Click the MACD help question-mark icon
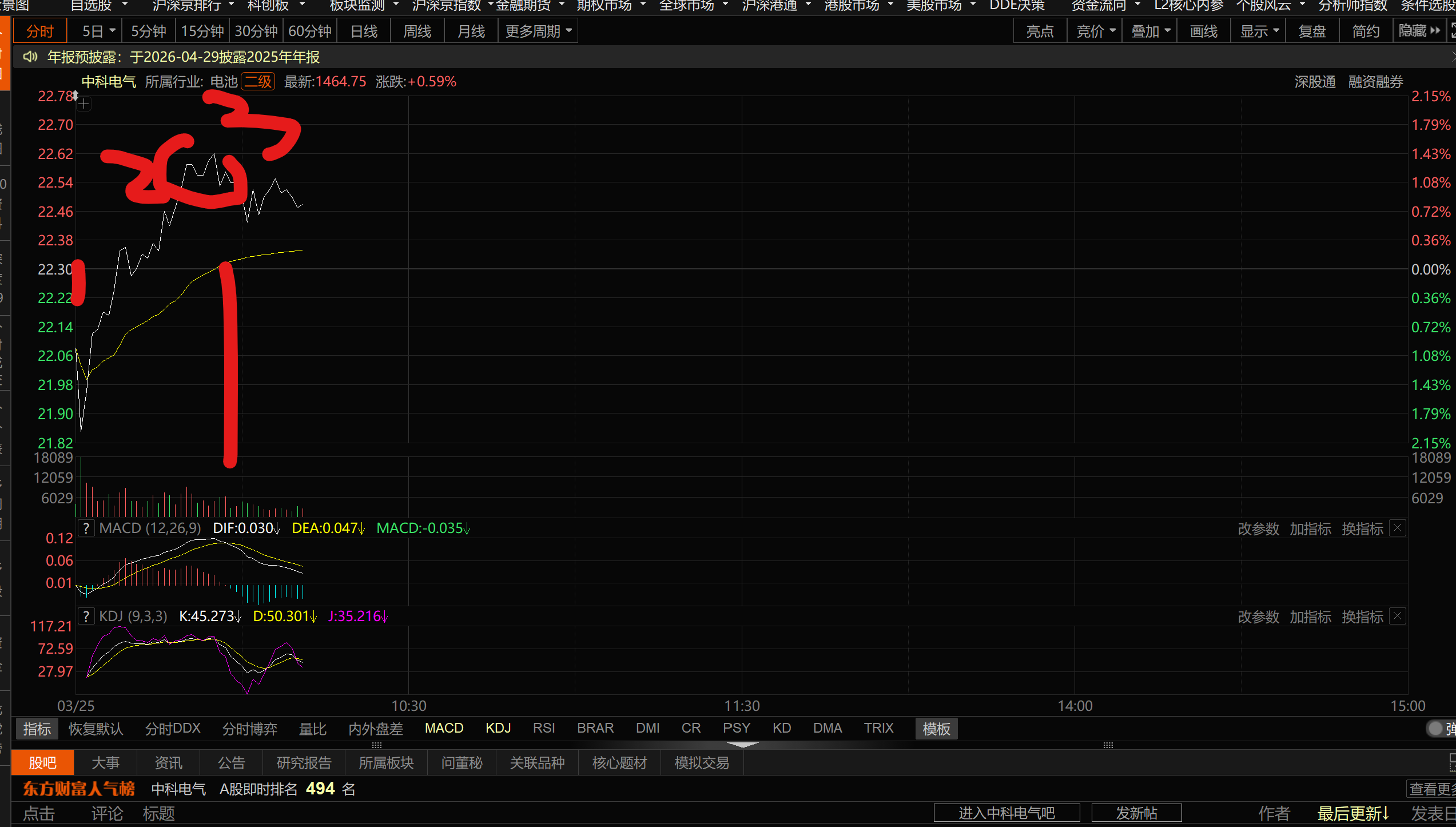 coord(86,528)
